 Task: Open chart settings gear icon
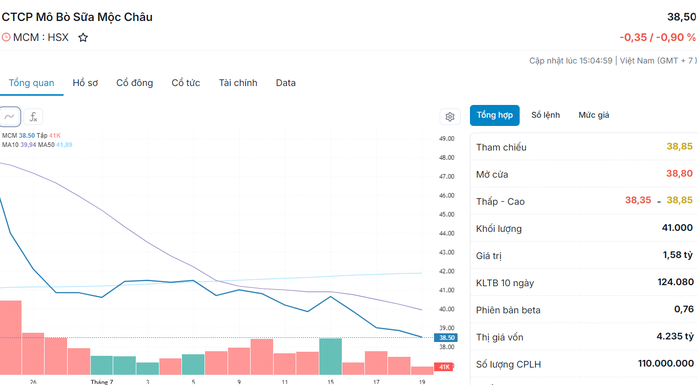pos(450,117)
